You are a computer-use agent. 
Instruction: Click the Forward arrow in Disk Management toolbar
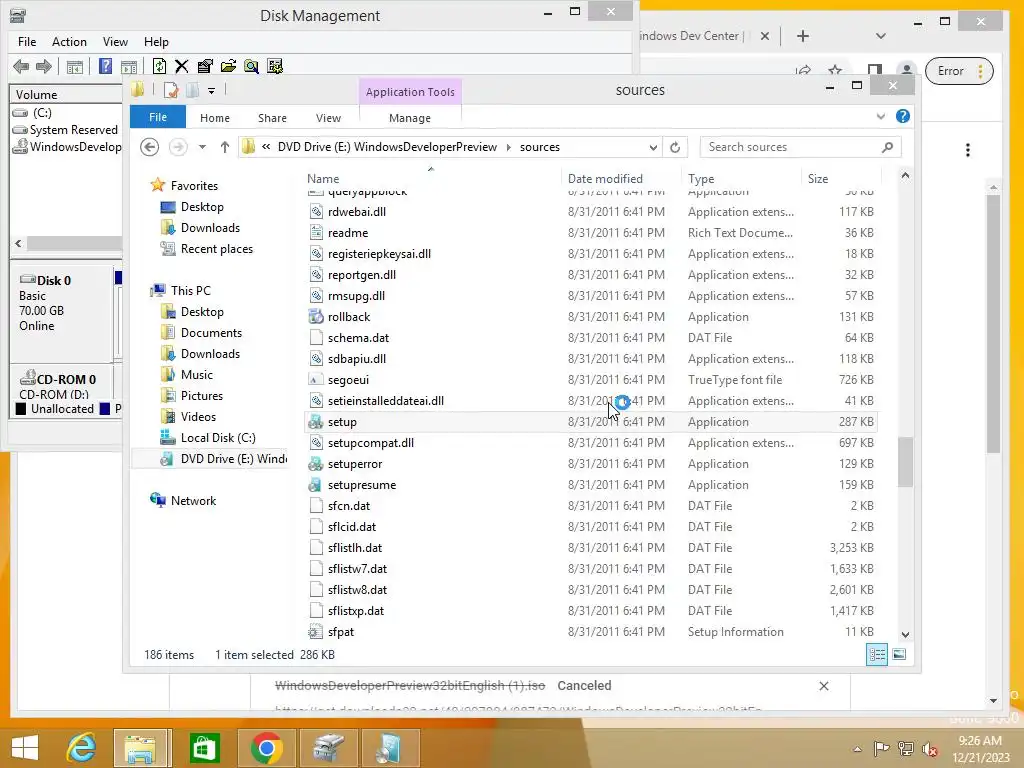[44, 66]
